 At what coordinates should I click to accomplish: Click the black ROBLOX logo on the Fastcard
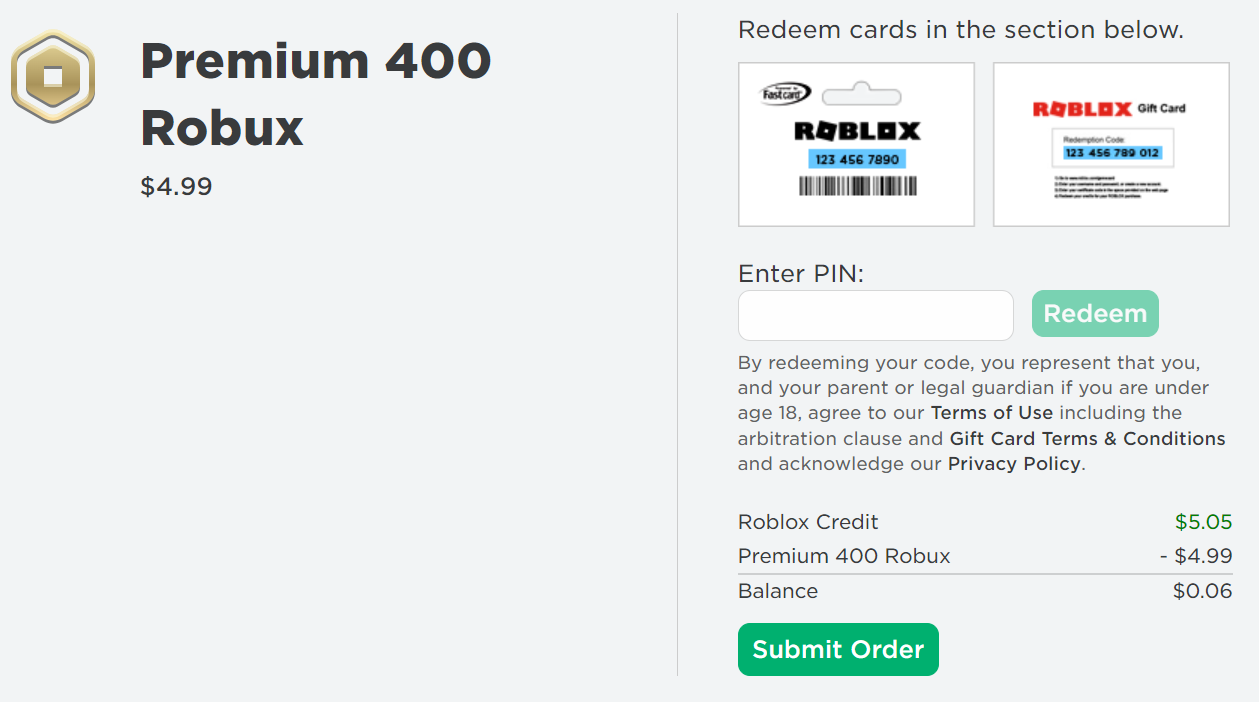pos(857,131)
